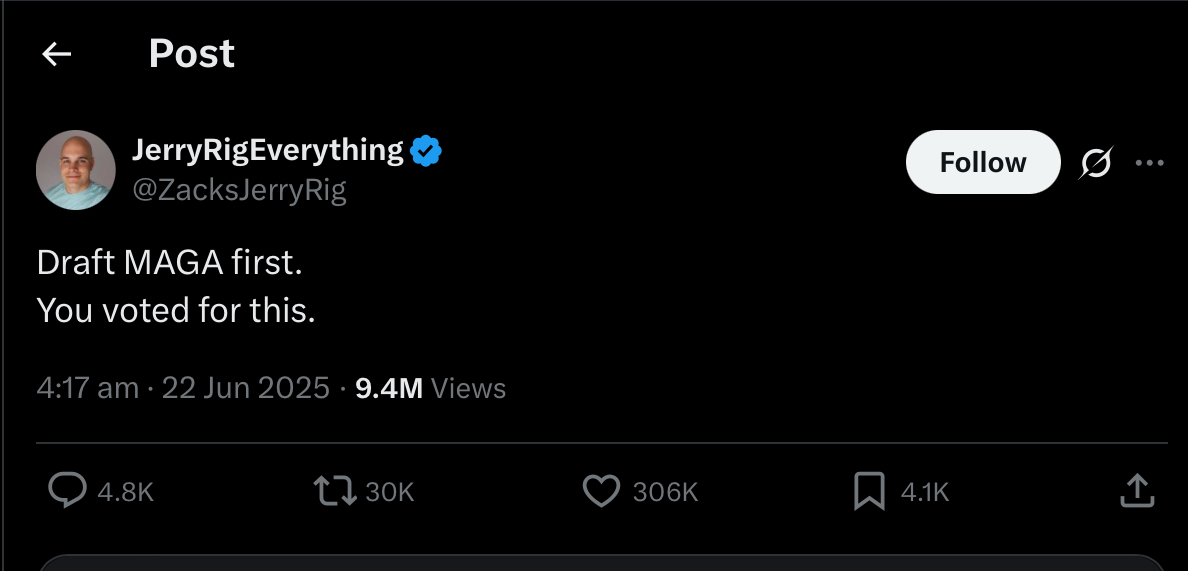Like the post with the heart icon

point(602,491)
